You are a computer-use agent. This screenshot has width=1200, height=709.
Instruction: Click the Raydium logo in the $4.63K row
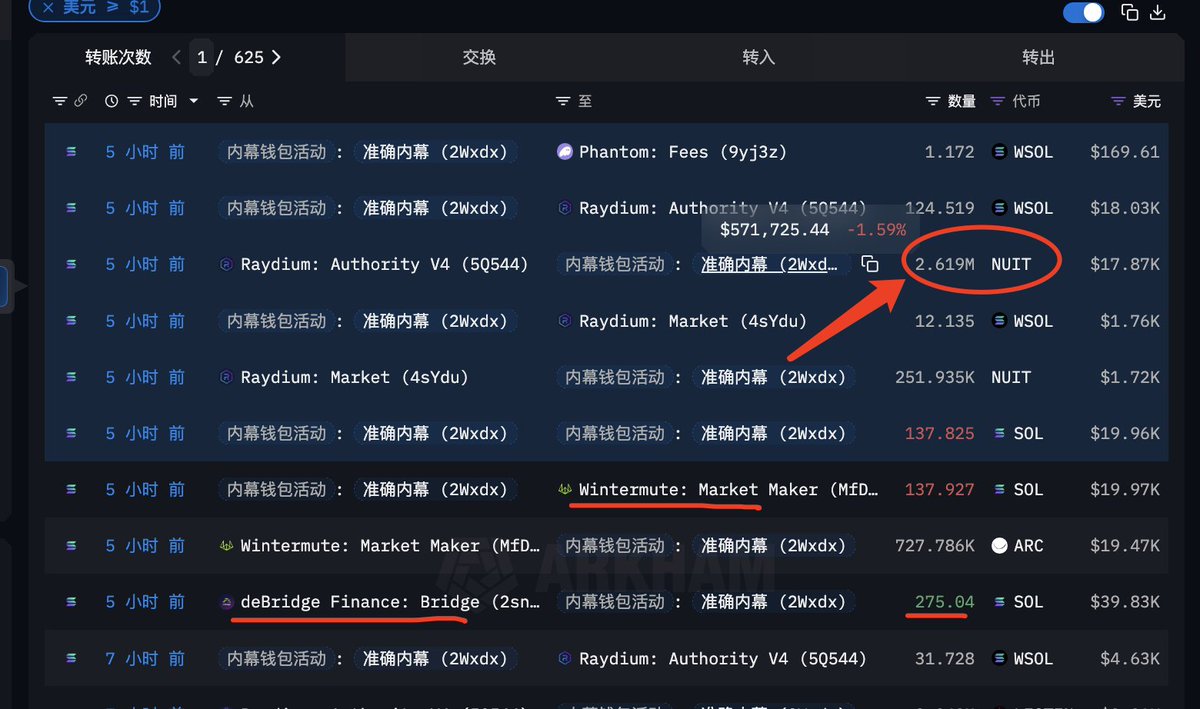pos(565,659)
